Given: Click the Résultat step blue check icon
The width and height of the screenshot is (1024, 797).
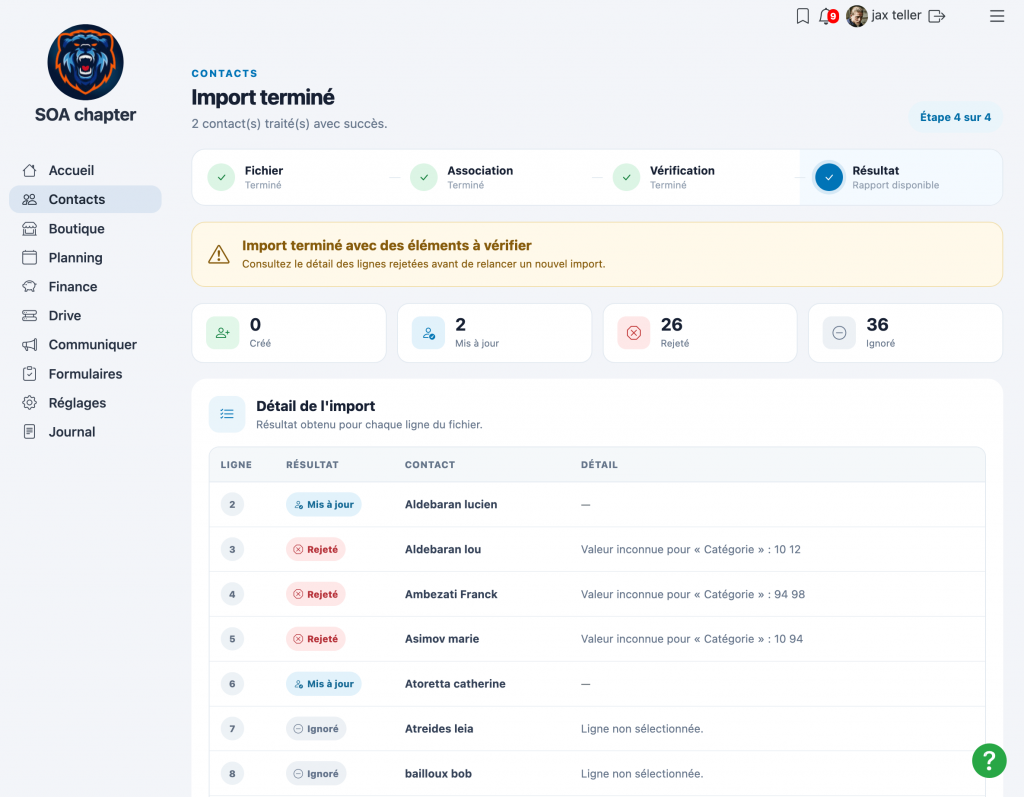Looking at the screenshot, I should coord(829,177).
